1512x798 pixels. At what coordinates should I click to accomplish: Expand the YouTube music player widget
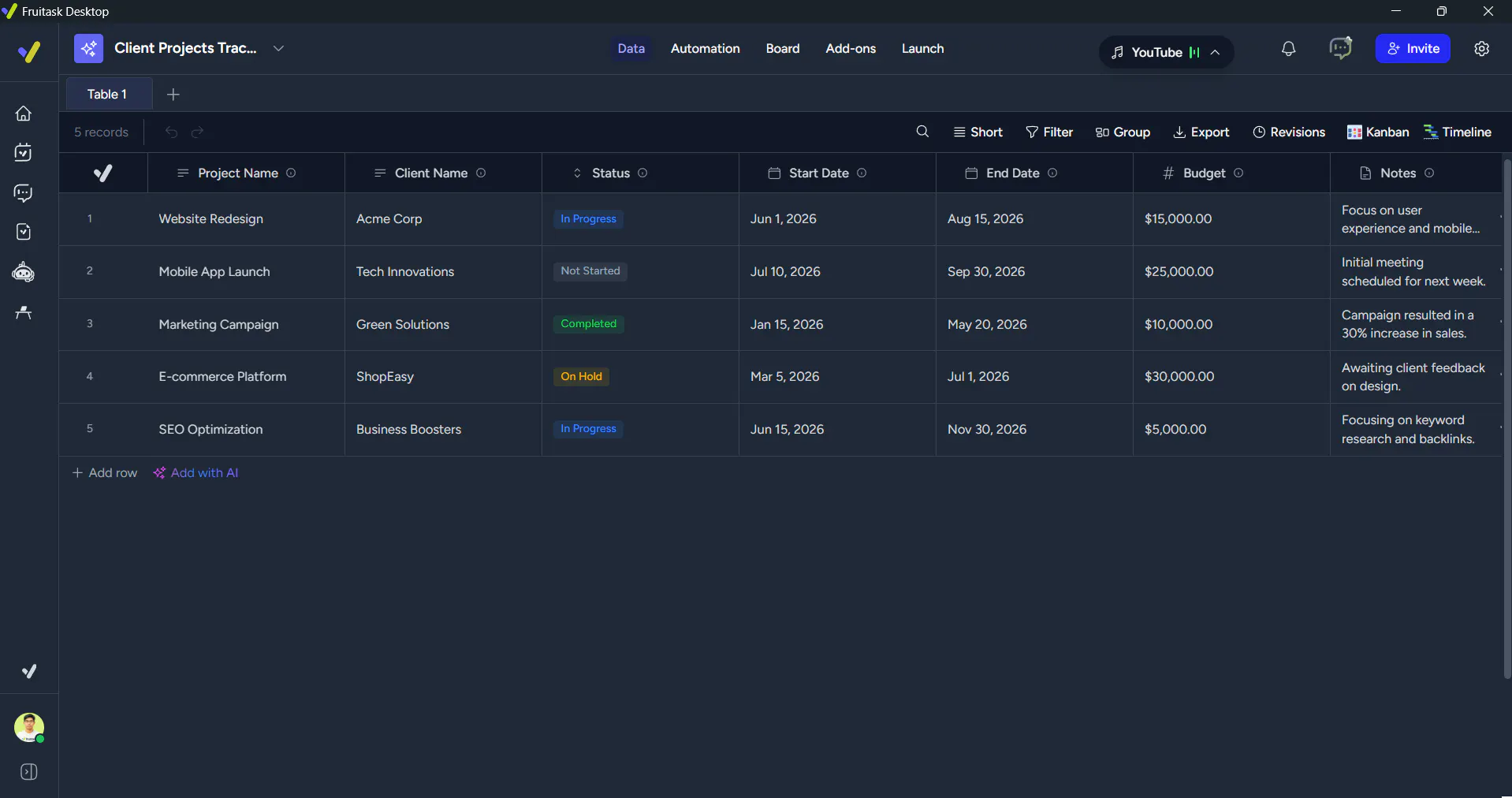click(1166, 52)
